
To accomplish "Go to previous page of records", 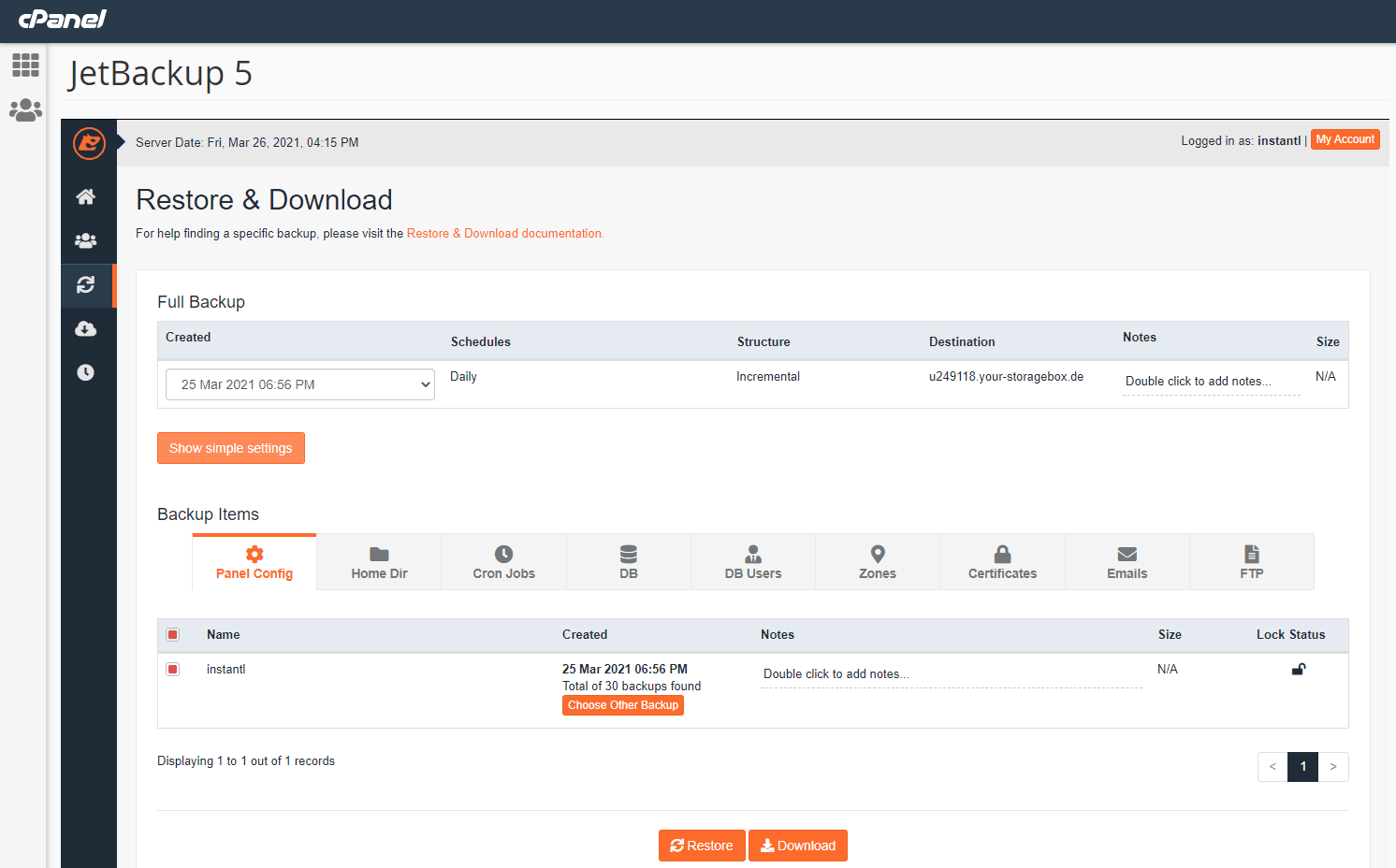I will click(x=1272, y=767).
